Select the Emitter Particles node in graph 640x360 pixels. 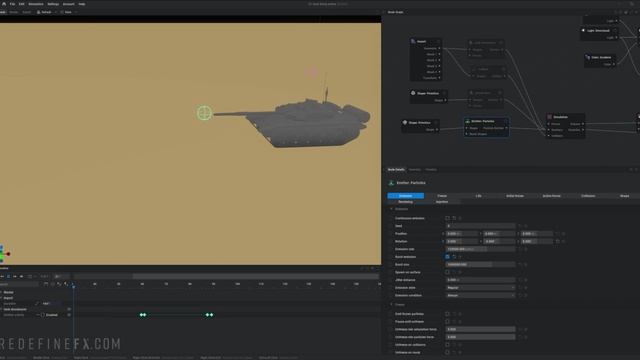tap(487, 127)
